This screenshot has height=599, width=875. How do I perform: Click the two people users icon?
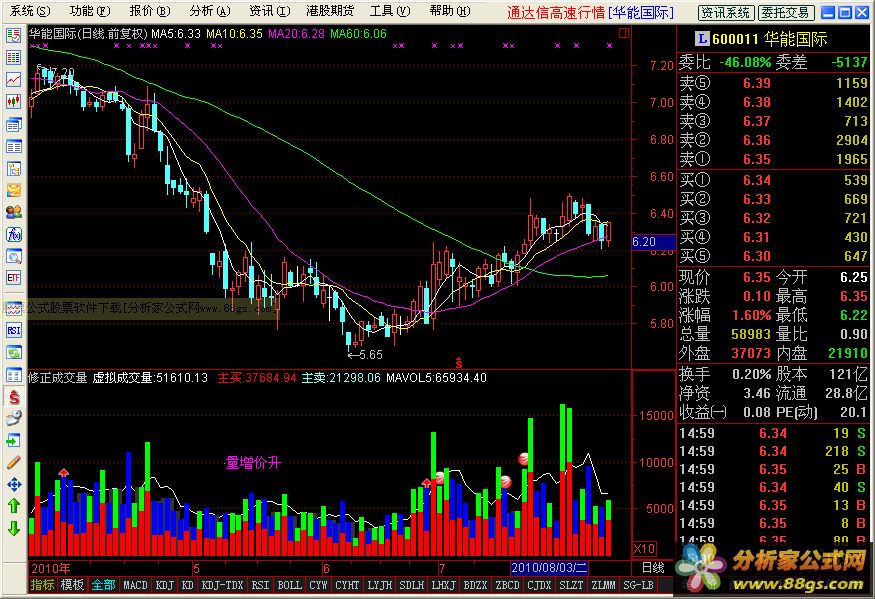tap(13, 212)
